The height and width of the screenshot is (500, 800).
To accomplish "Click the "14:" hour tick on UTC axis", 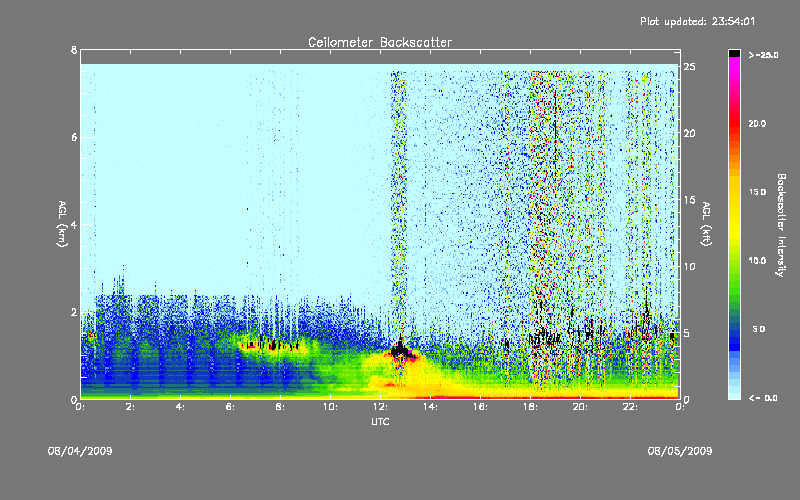I will (430, 407).
